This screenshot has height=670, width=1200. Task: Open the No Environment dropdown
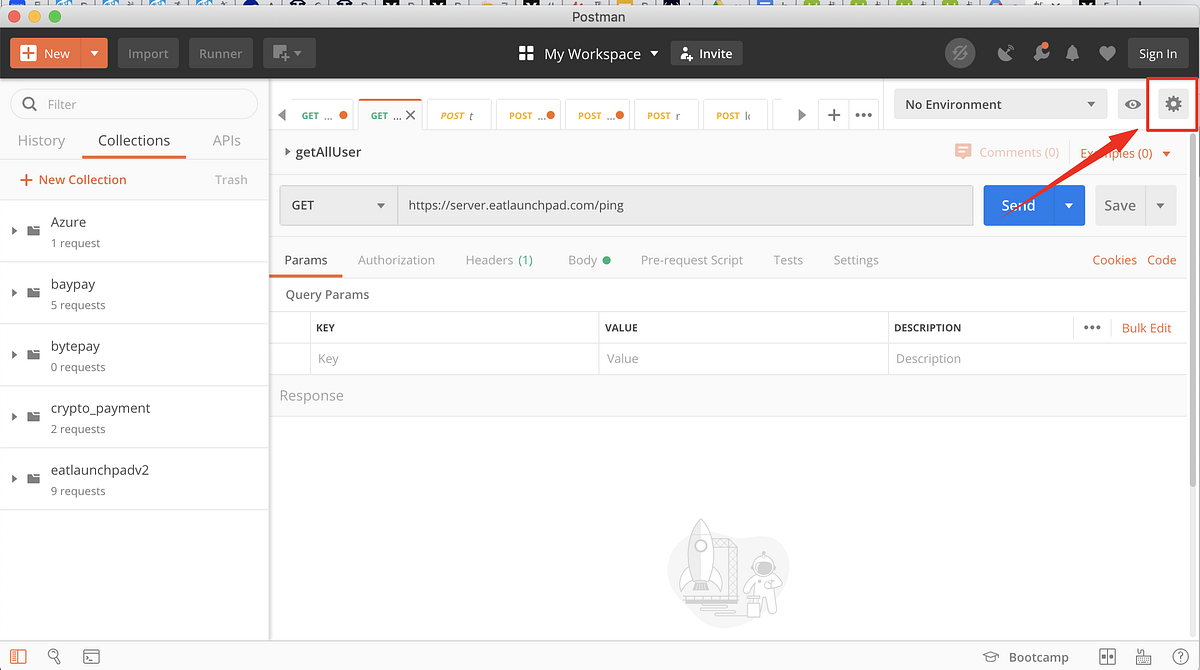click(x=1000, y=104)
